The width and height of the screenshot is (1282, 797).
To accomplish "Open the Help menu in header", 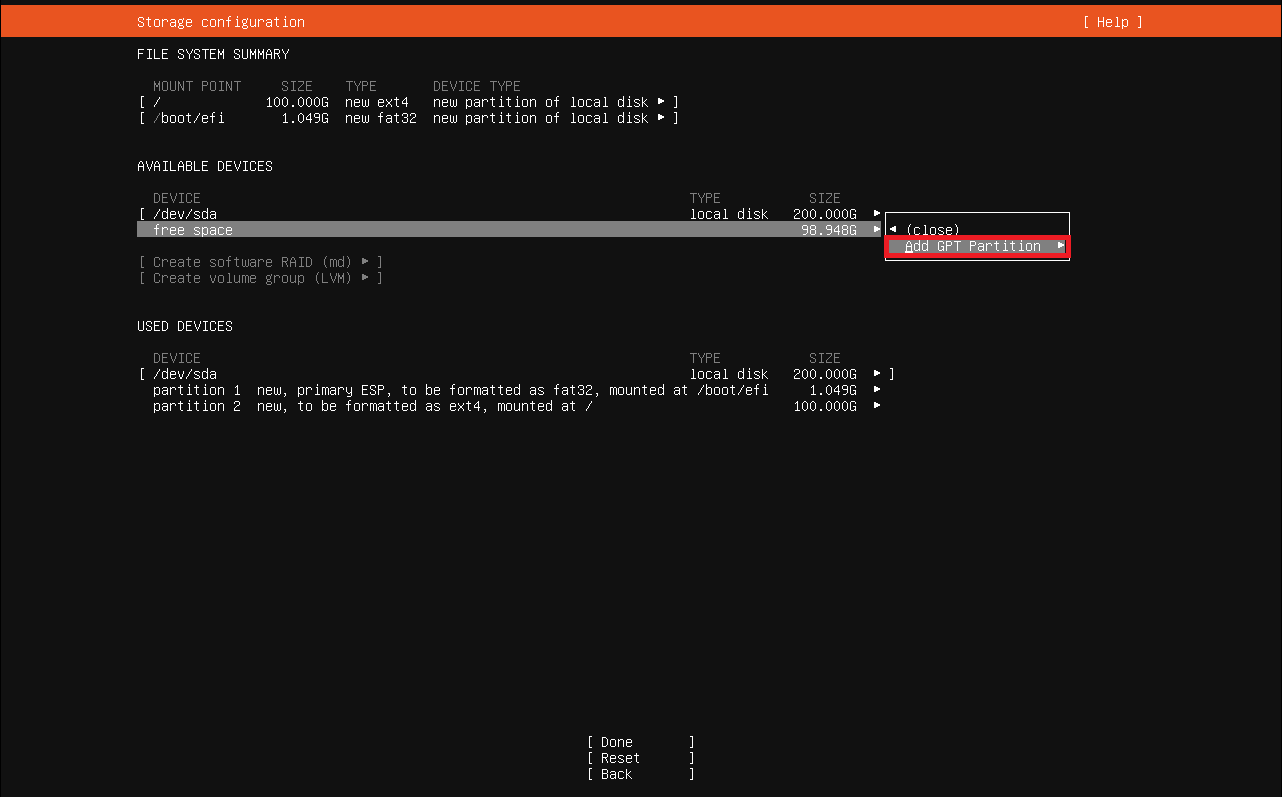I will coord(1112,22).
